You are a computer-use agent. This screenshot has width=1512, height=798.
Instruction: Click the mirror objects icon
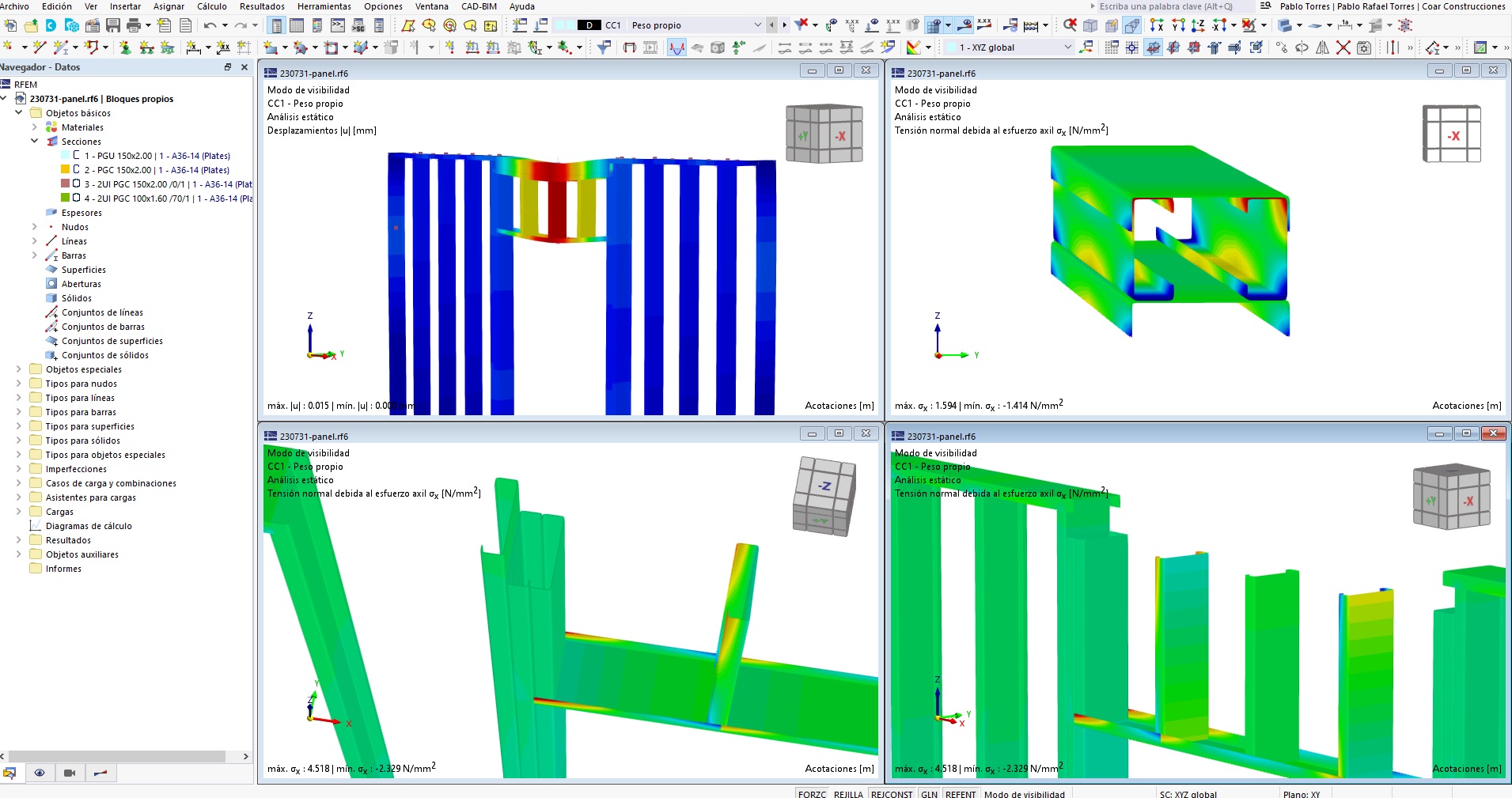pos(1322,47)
